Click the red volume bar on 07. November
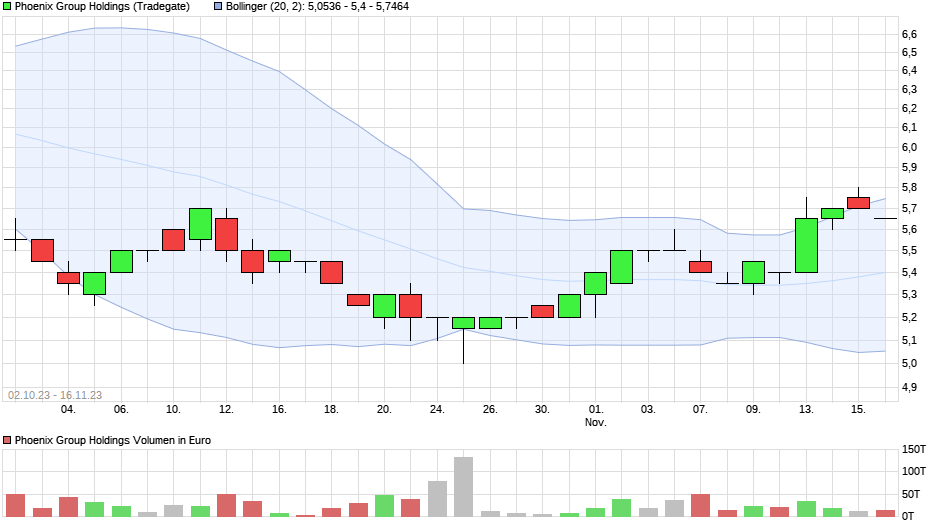 [700, 505]
